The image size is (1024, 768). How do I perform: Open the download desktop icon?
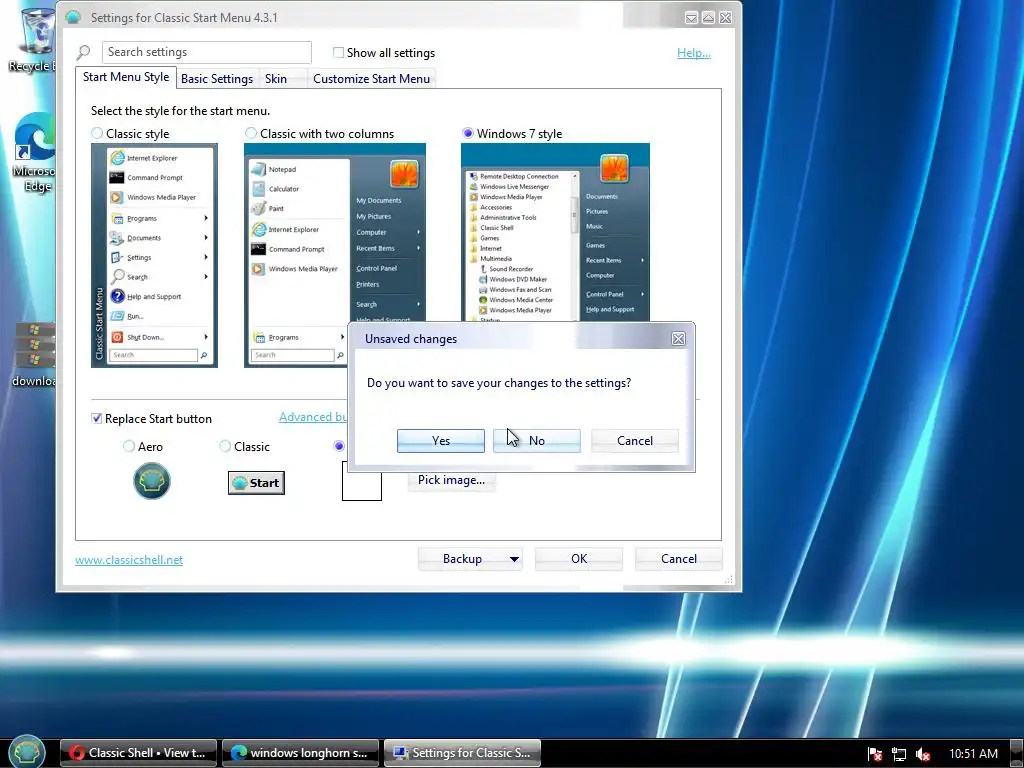pos(34,354)
